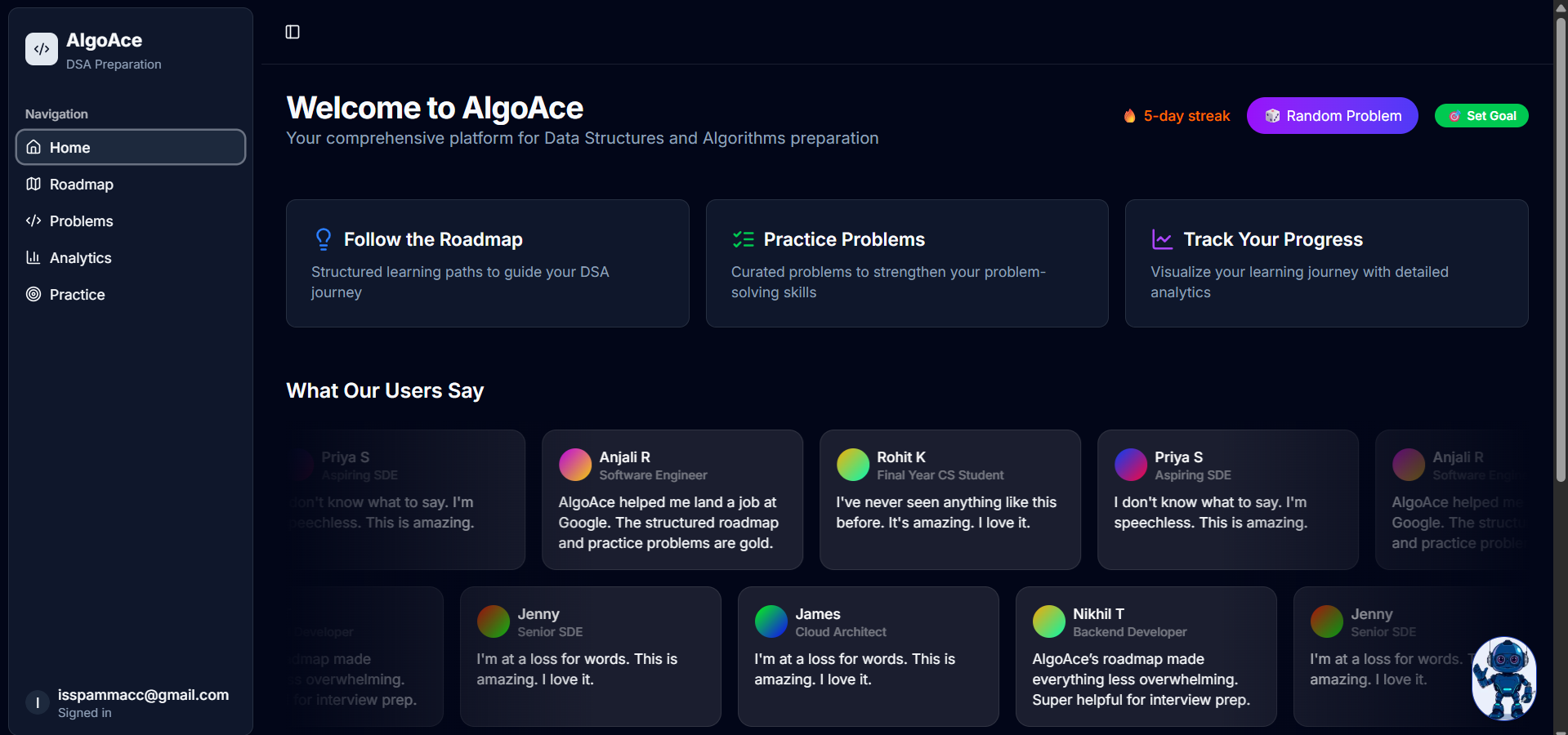
Task: Click the page vertical scrollbar thumb
Action: (1561, 249)
